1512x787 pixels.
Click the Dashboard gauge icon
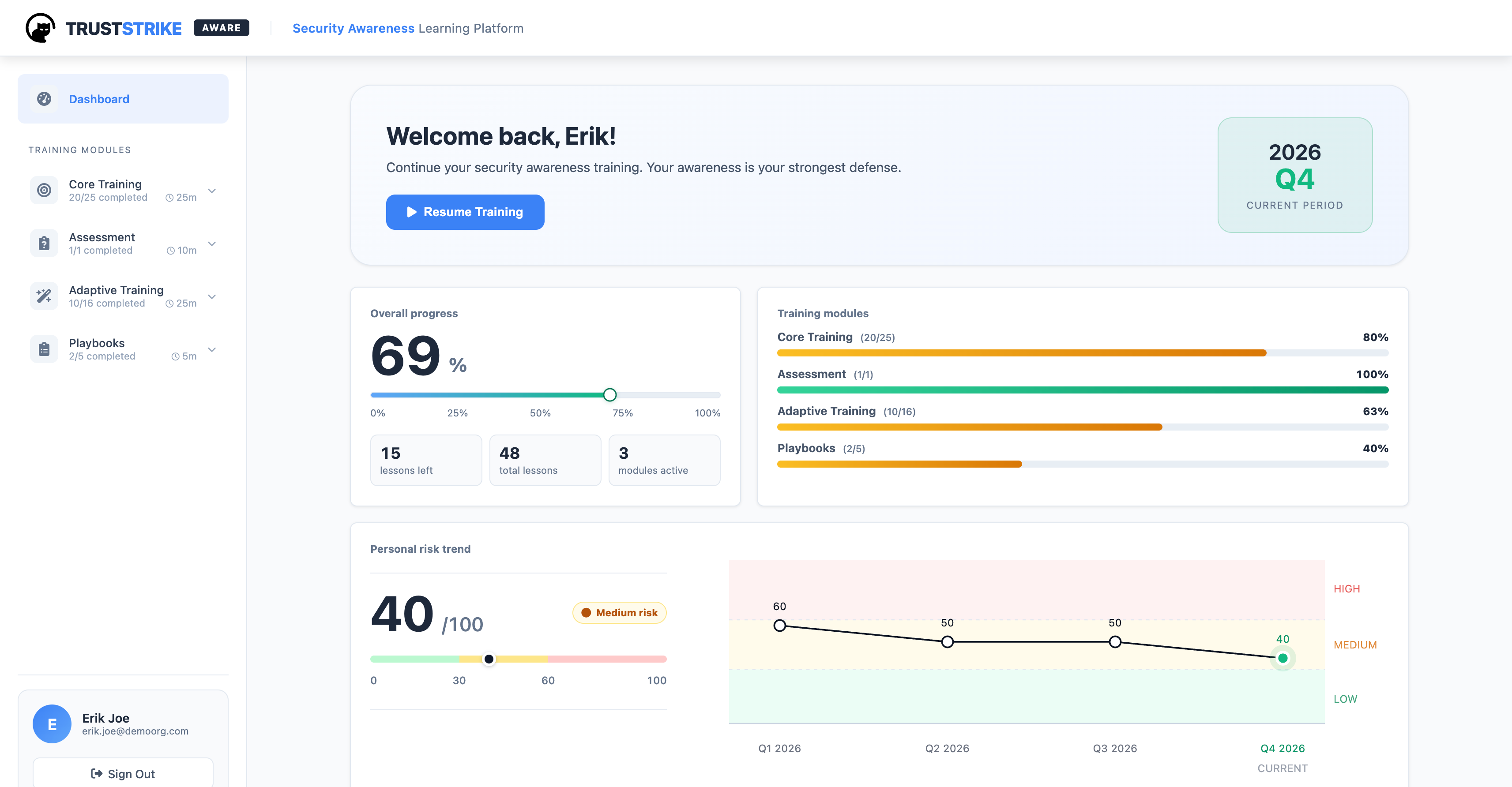(44, 98)
